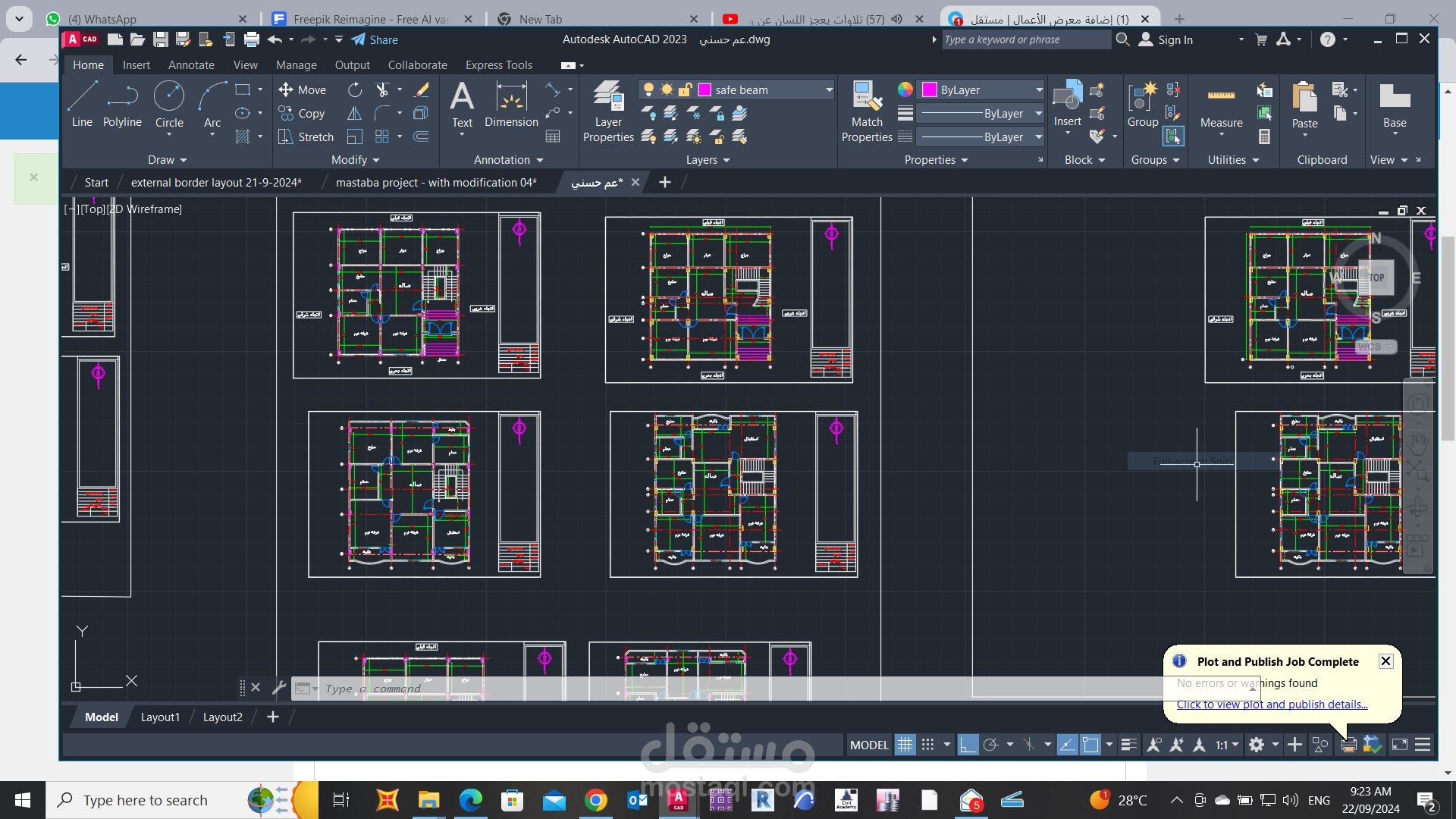Toggle 2D object snap in status bar

click(1090, 745)
